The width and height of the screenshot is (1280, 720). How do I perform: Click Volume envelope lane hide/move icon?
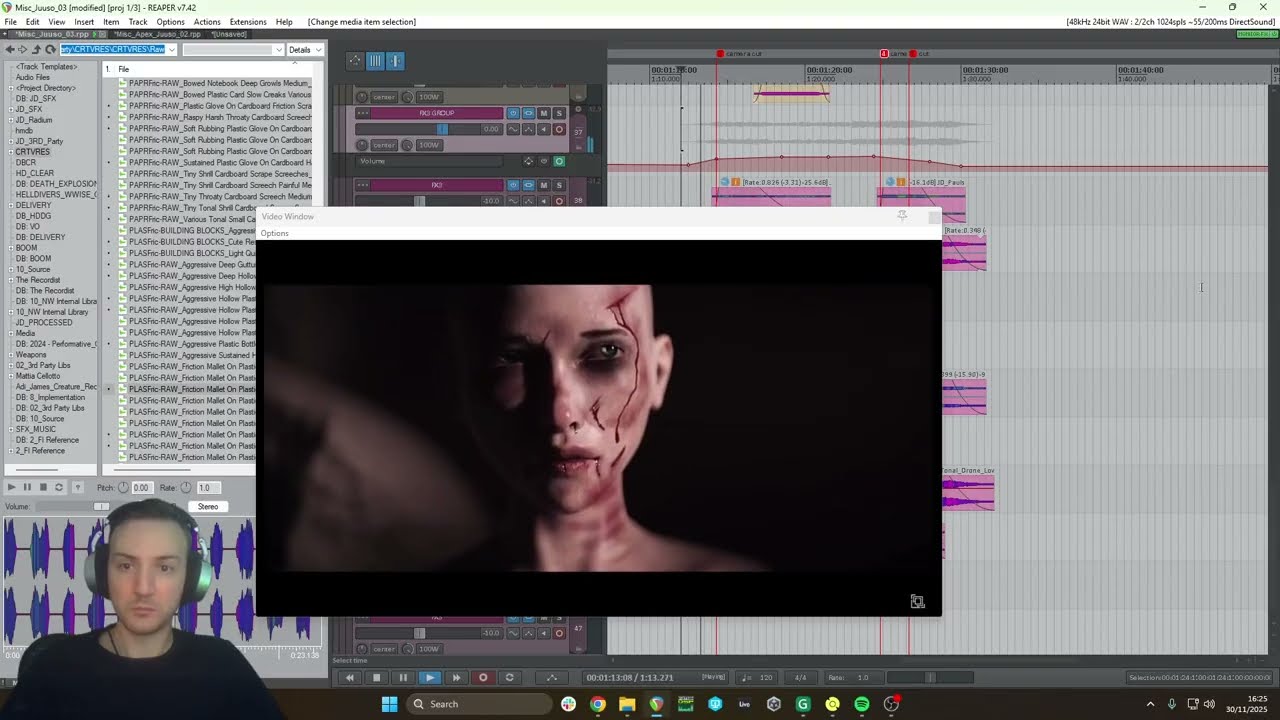point(528,161)
